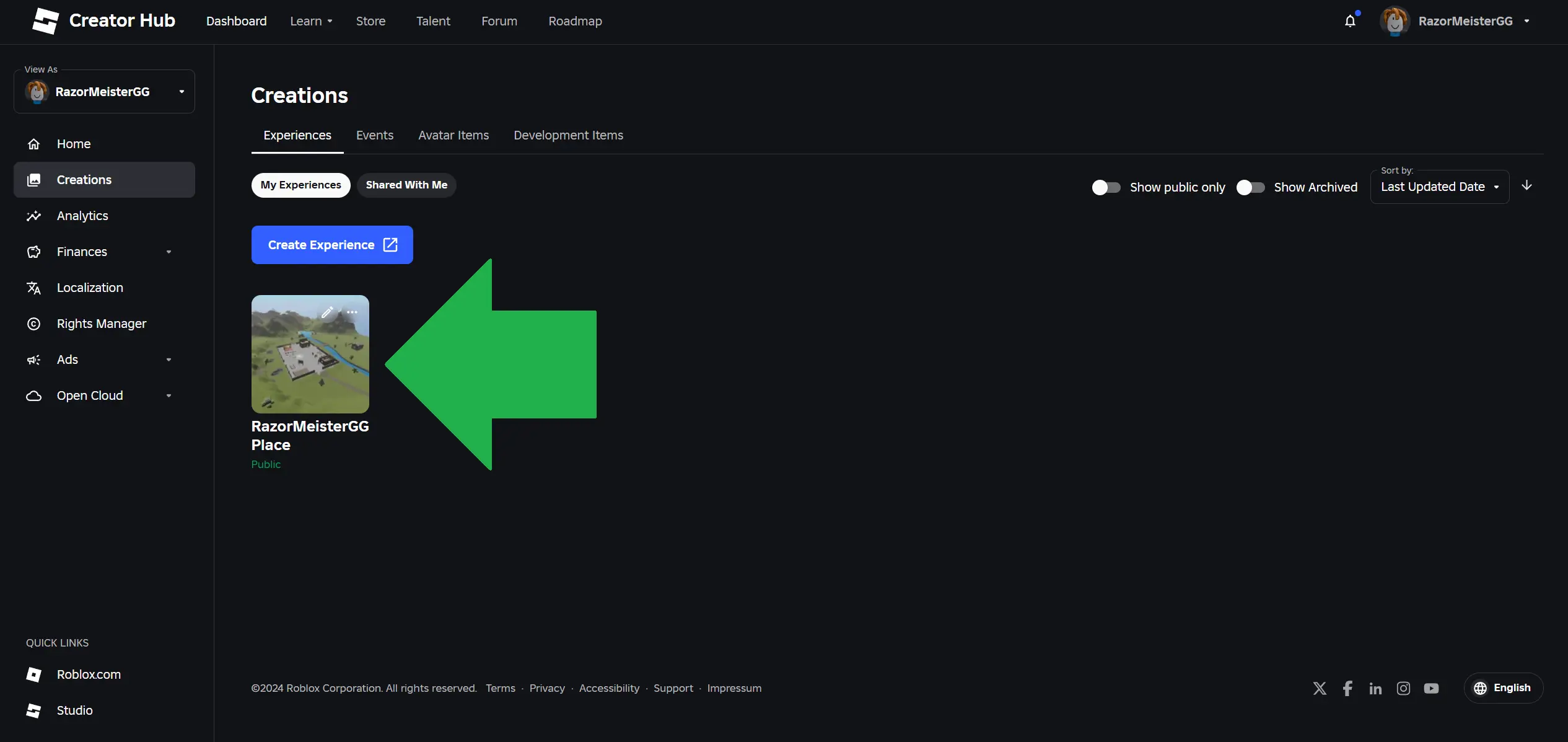The height and width of the screenshot is (742, 1568).
Task: Switch to the Avatar Items tab
Action: click(453, 135)
